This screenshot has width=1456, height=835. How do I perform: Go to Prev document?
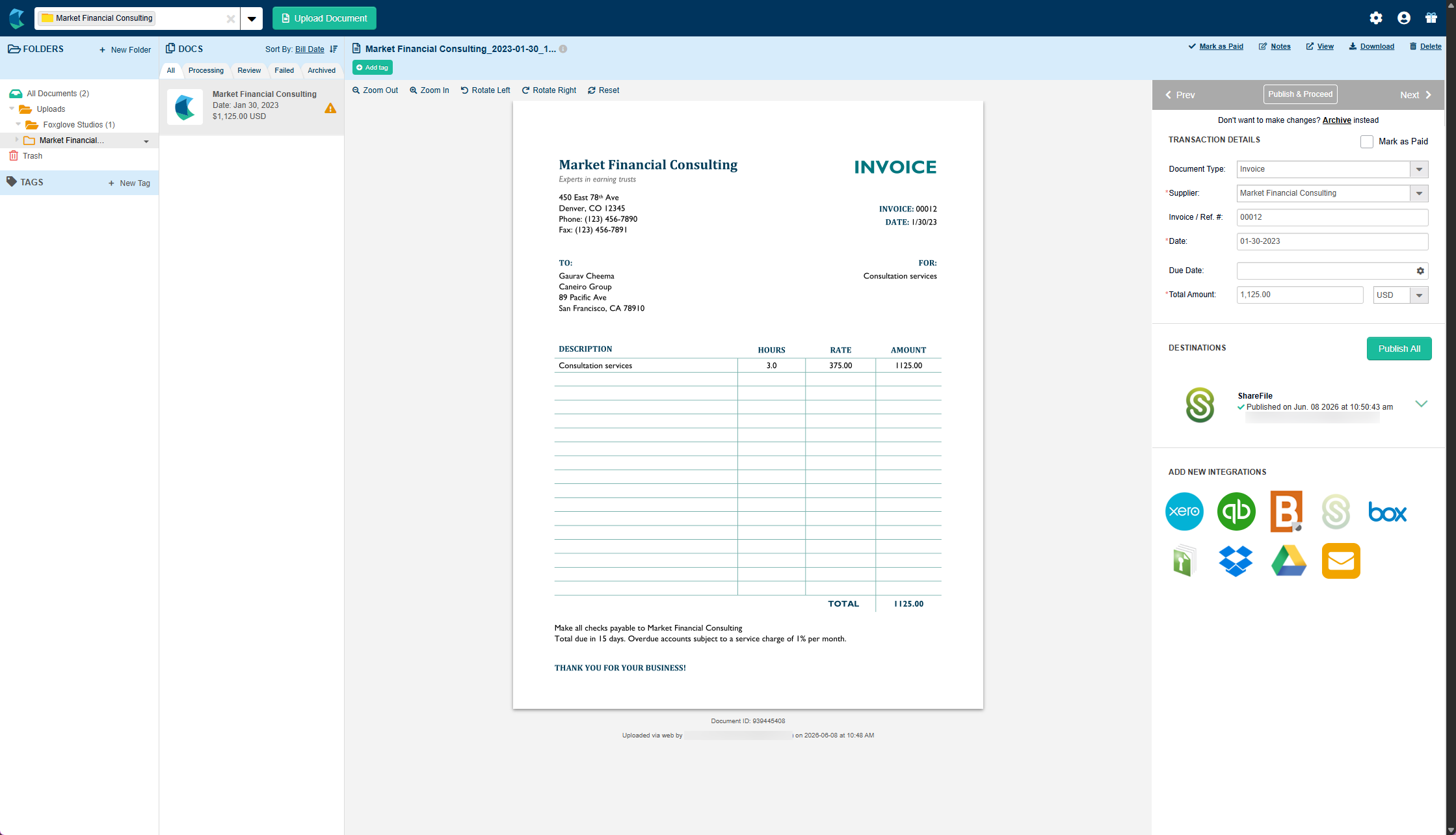pos(1180,95)
